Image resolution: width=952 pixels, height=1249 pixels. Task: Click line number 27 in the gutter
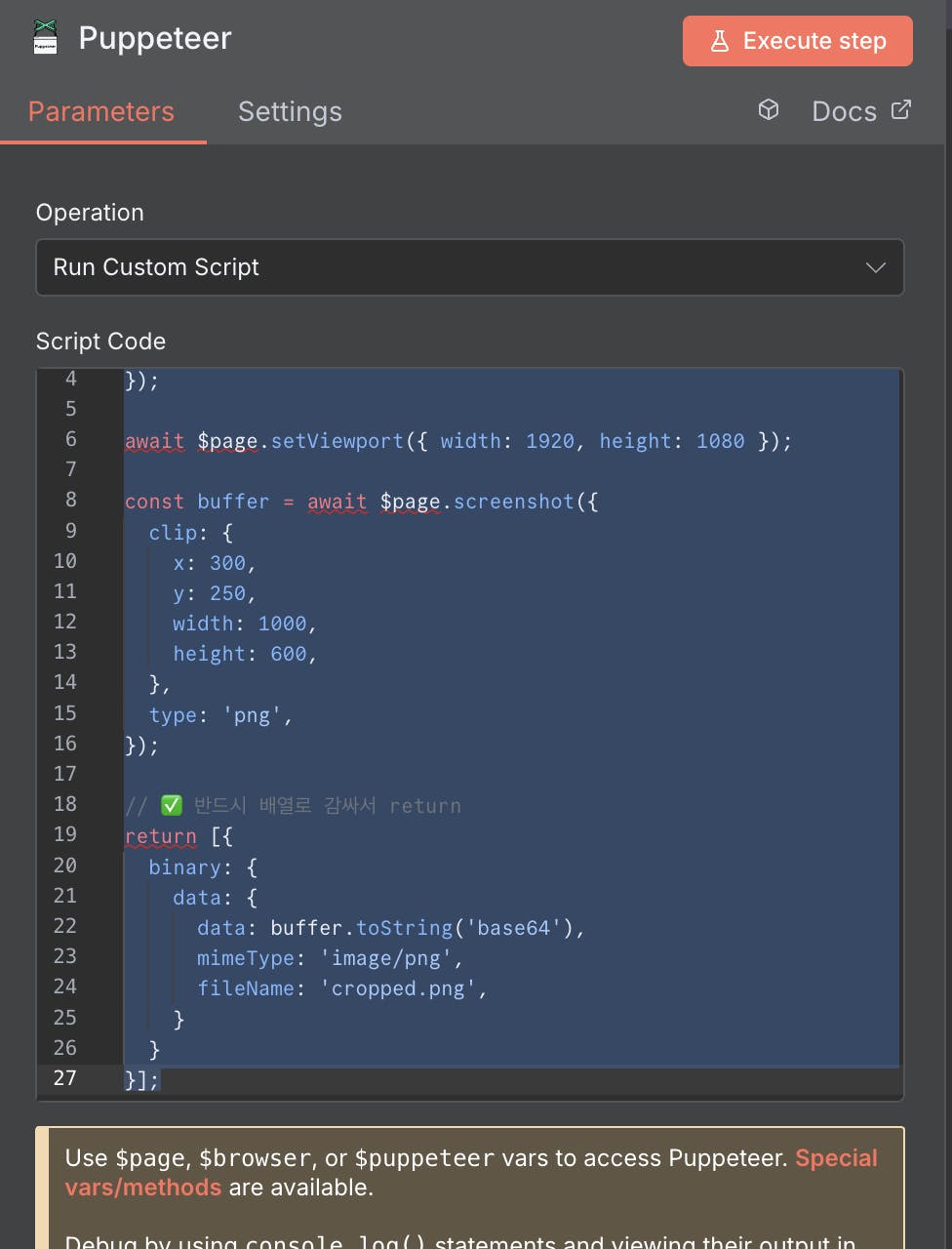pyautogui.click(x=65, y=1078)
